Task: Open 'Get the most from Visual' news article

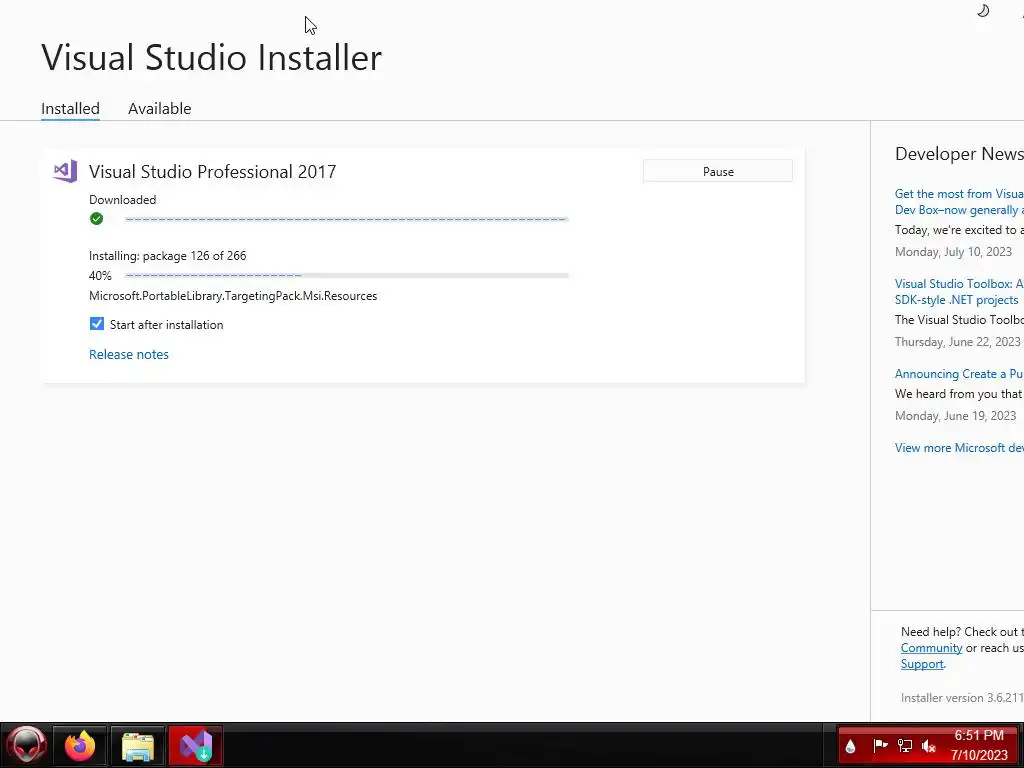Action: click(x=959, y=202)
